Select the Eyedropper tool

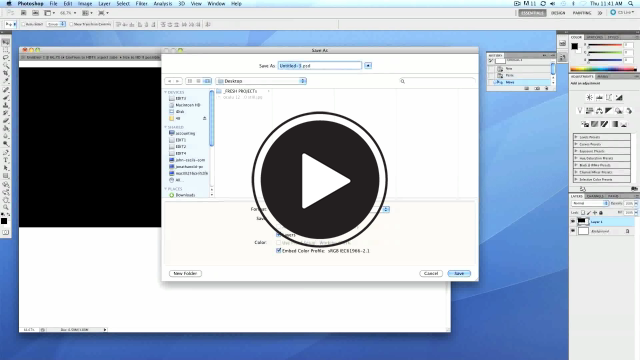pos(6,81)
